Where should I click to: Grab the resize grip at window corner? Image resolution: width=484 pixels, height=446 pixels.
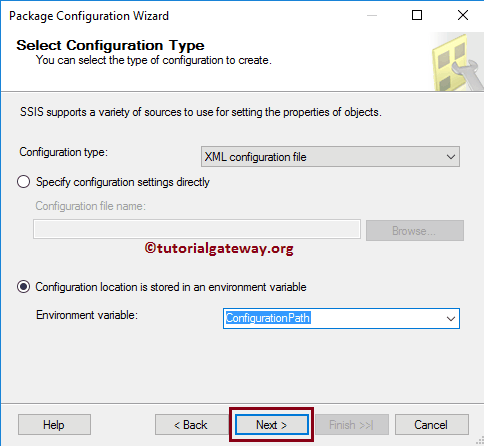pyautogui.click(x=479, y=441)
